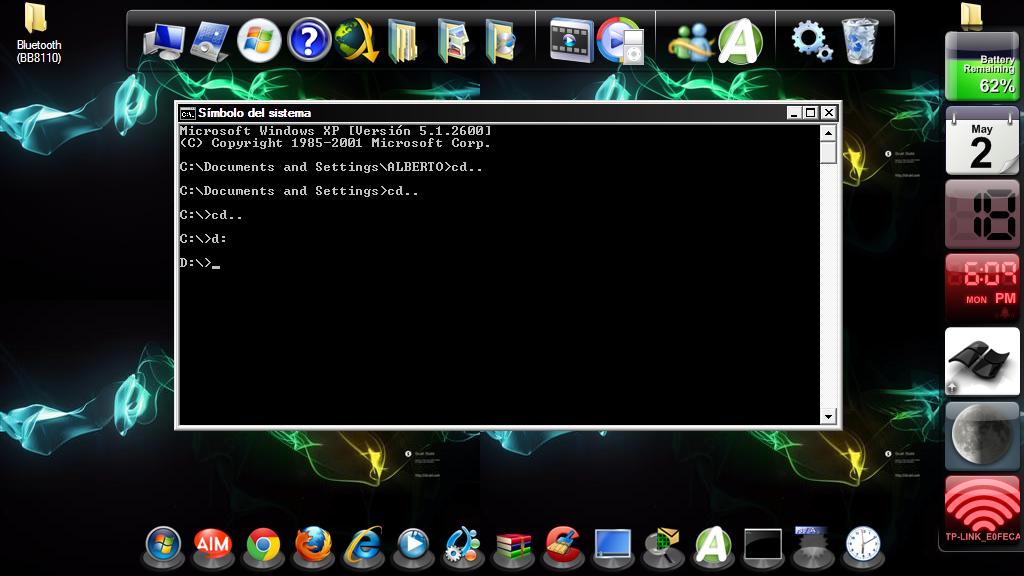Launch AIM from the bottom dock
1024x576 pixels.
[x=212, y=543]
